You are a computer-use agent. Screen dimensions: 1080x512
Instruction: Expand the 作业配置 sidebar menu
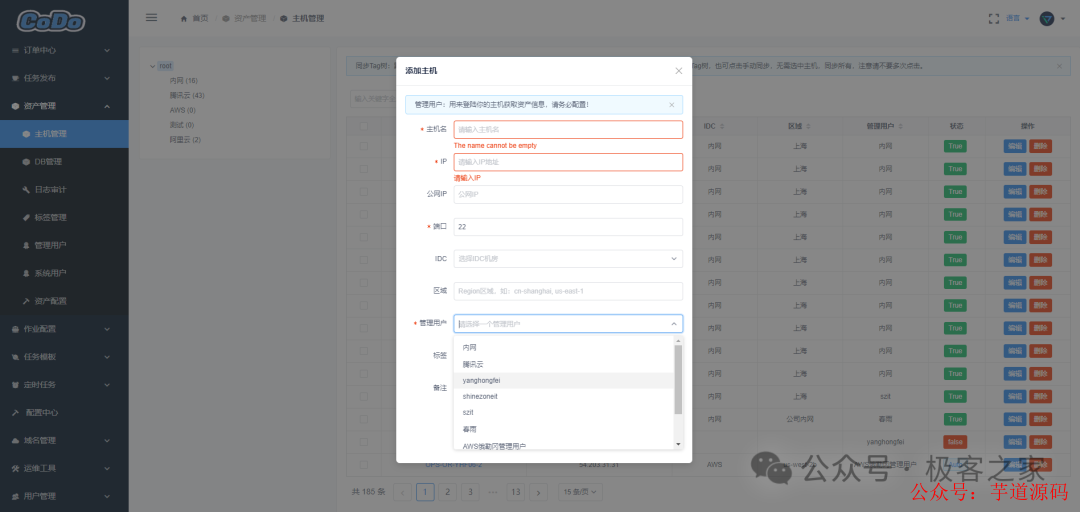tap(64, 329)
